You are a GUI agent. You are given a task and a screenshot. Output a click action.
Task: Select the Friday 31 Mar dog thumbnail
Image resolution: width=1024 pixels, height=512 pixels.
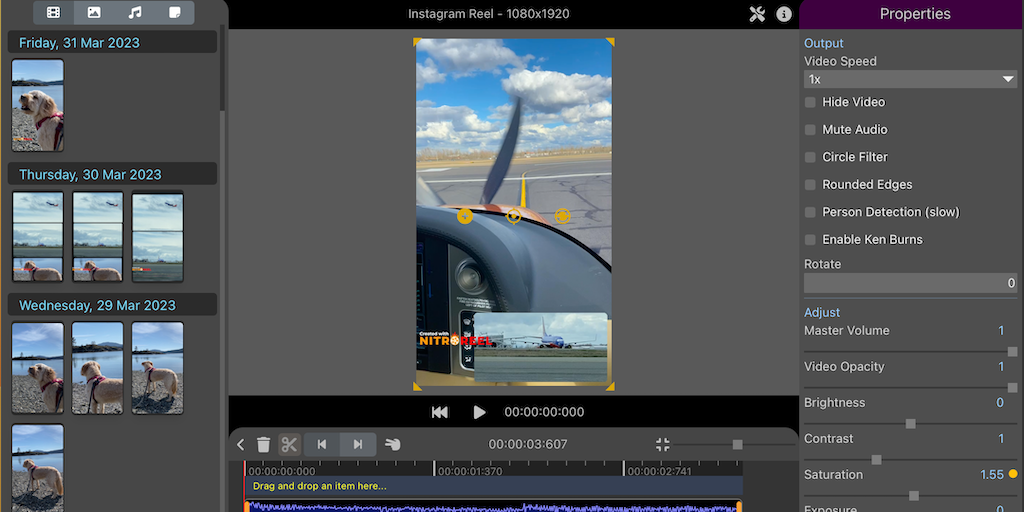pyautogui.click(x=38, y=105)
